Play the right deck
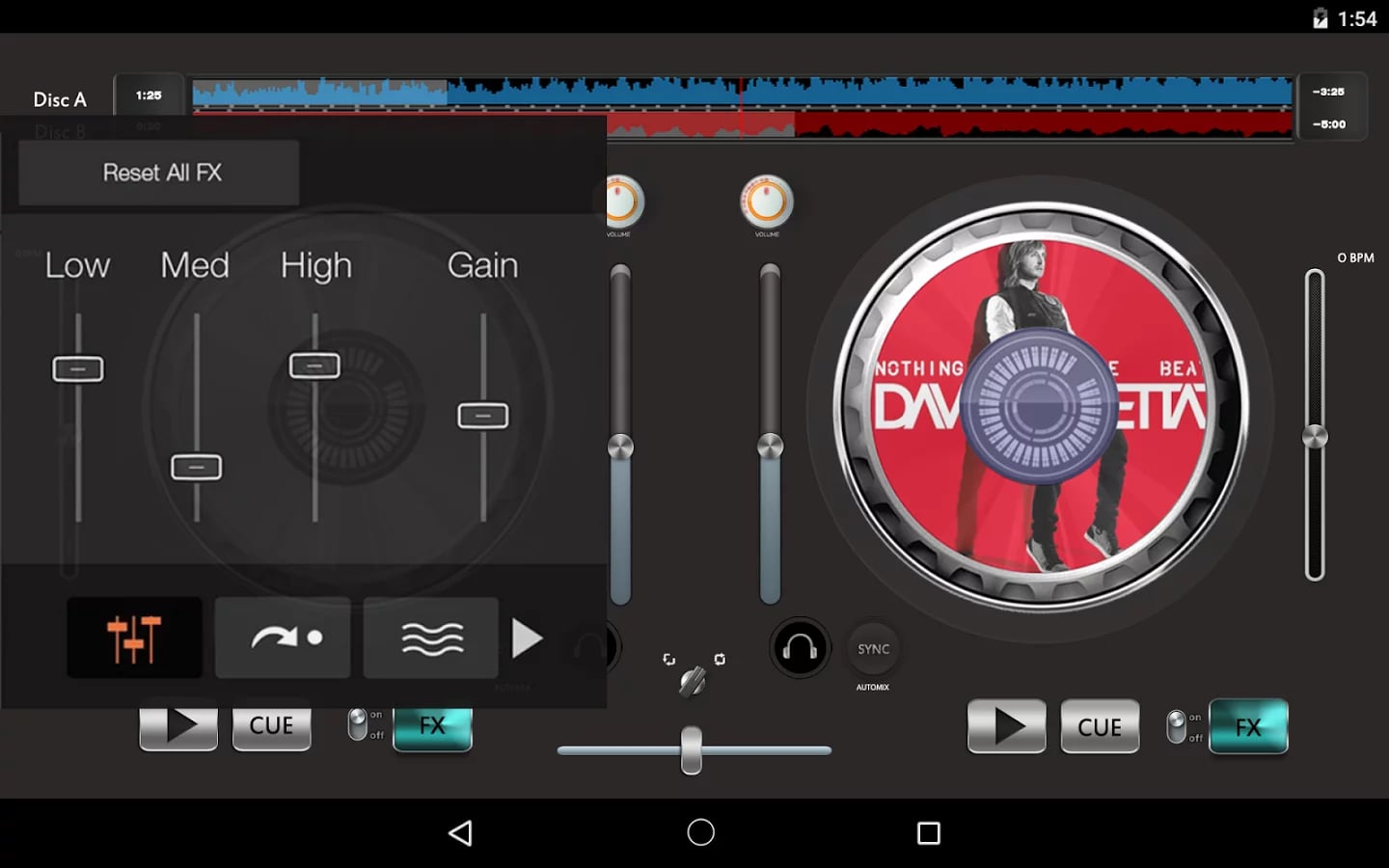This screenshot has height=868, width=1389. pyautogui.click(x=1007, y=726)
